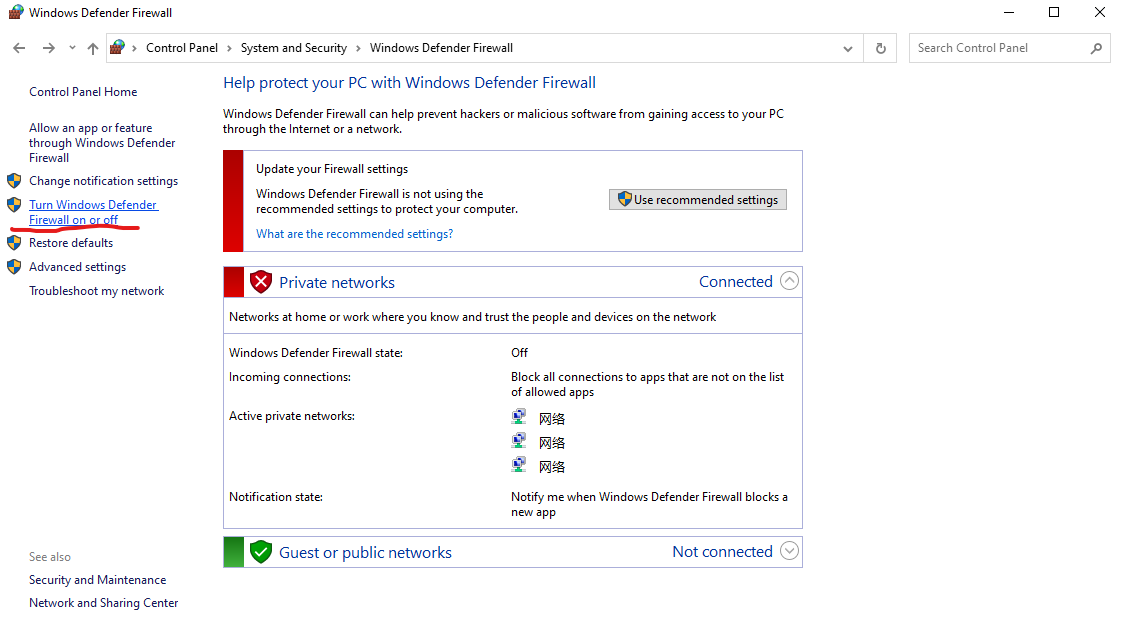
Task: Click second active private network icon
Action: [519, 441]
